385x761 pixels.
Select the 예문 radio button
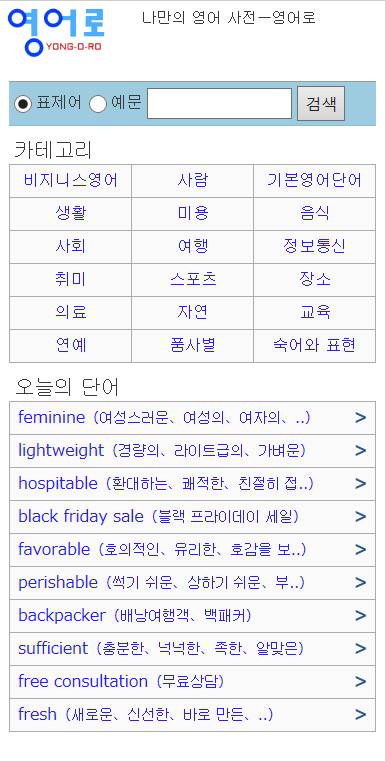pyautogui.click(x=98, y=103)
